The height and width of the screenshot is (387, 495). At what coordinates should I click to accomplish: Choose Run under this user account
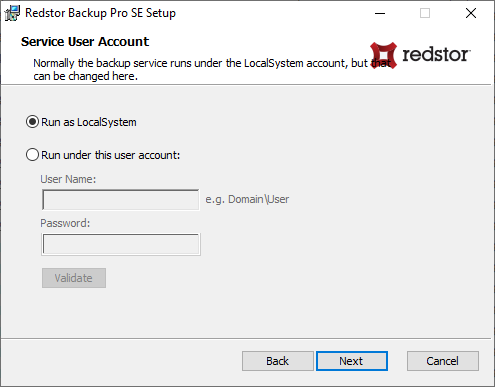pyautogui.click(x=103, y=155)
